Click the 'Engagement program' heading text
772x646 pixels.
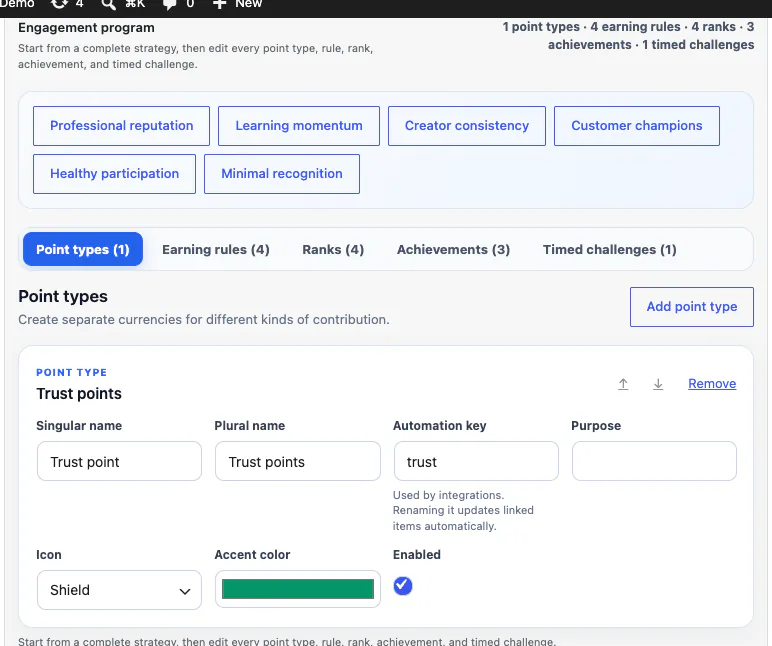pos(86,28)
